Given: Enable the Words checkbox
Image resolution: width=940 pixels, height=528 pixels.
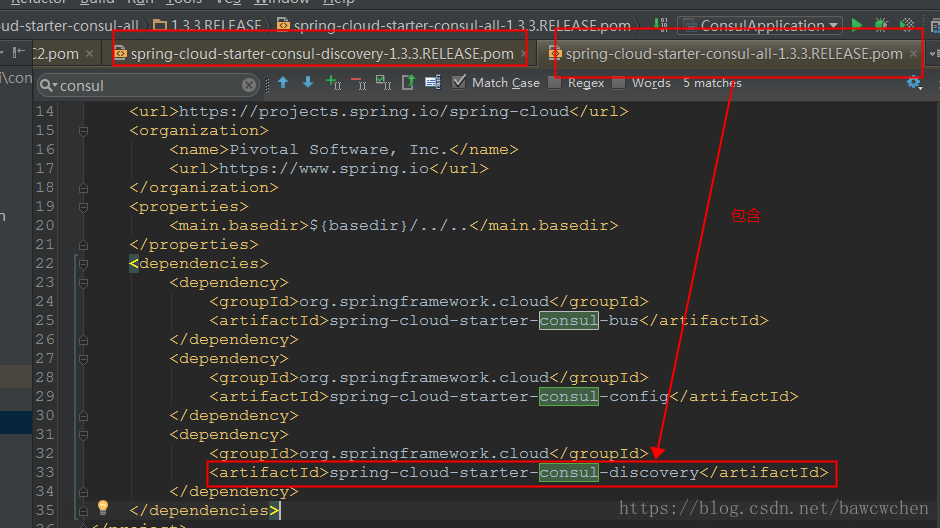Looking at the screenshot, I should [619, 83].
